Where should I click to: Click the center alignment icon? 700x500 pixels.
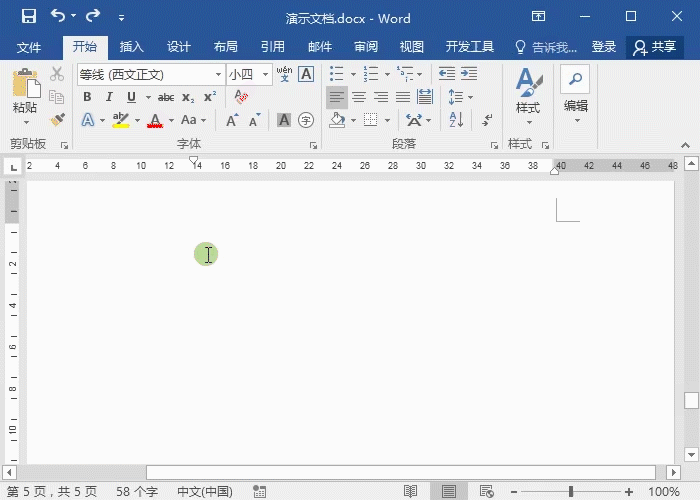point(359,97)
